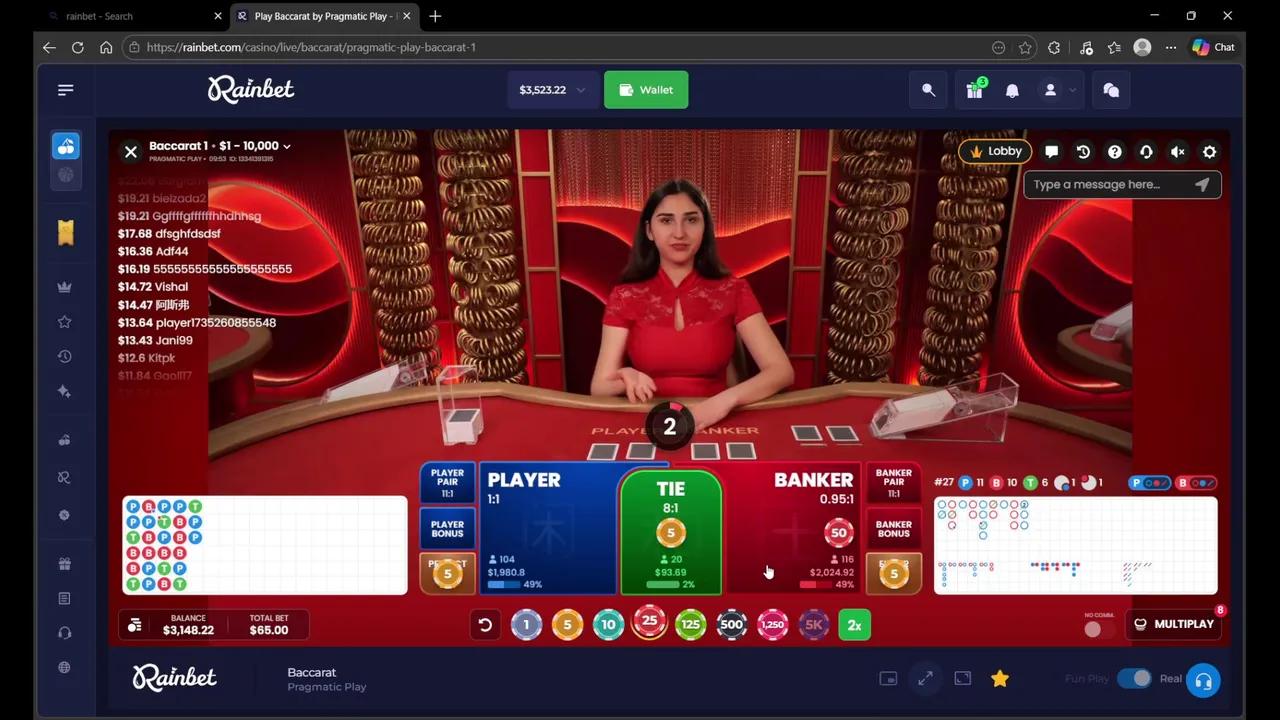The image size is (1280, 720).
Task: Select the 500 chip denomination
Action: [x=731, y=624]
